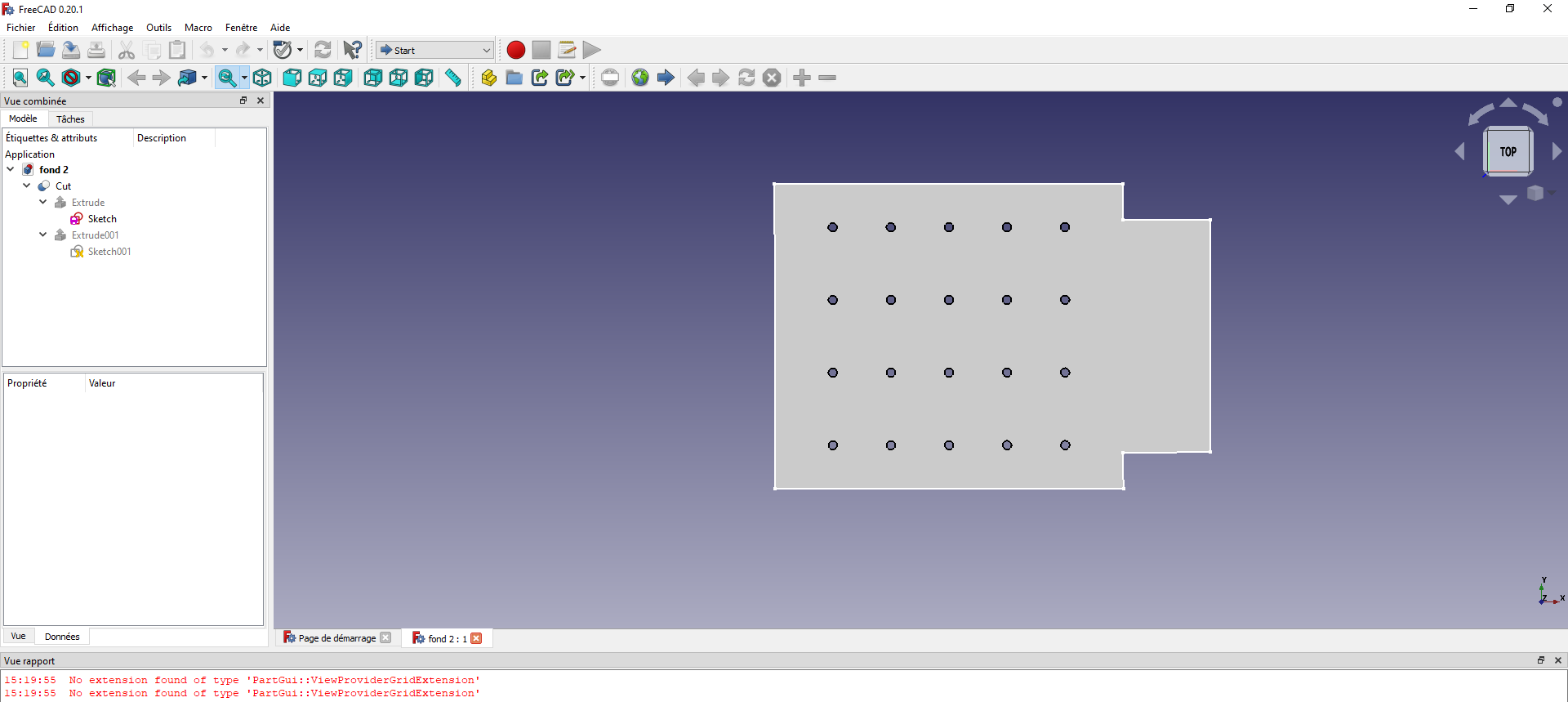Image resolution: width=1568 pixels, height=702 pixels.
Task: Switch to the Tâches tab
Action: [x=70, y=119]
